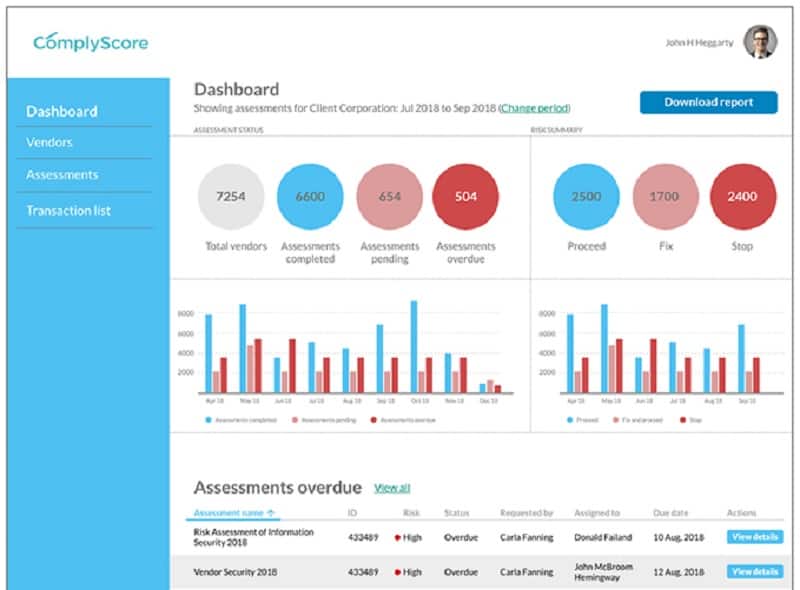The image size is (800, 590).
Task: Toggle Assessments completed legend in left chart
Action: (x=241, y=420)
